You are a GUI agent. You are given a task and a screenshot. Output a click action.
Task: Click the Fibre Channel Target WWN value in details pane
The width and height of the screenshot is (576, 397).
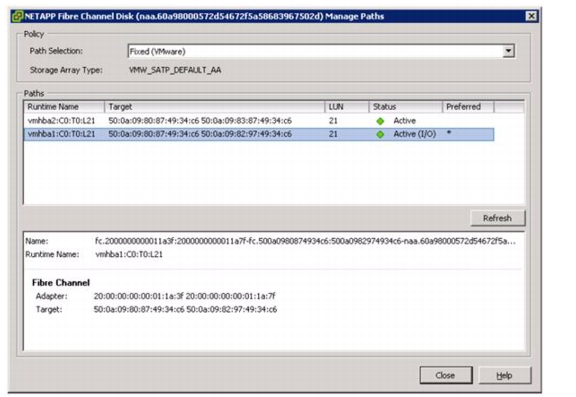(185, 310)
